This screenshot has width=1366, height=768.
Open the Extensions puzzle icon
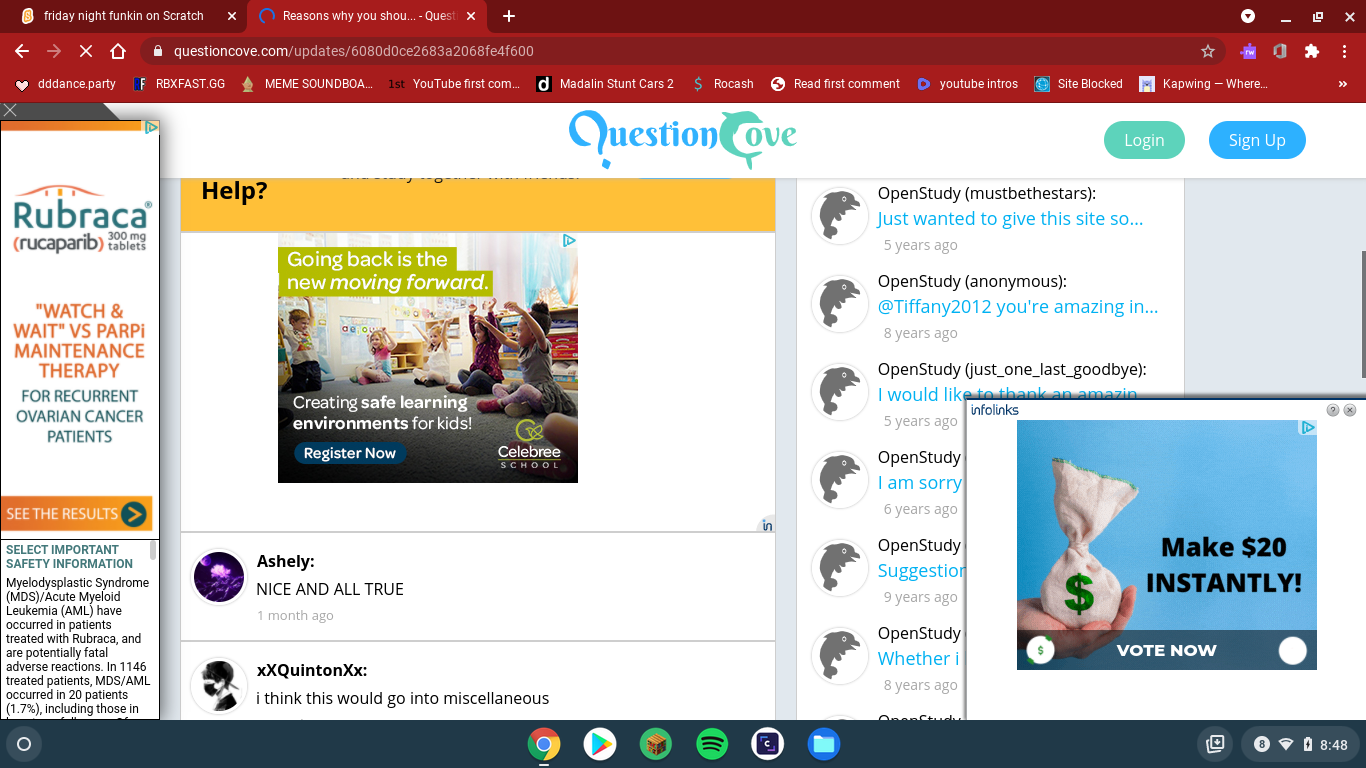(x=1312, y=51)
